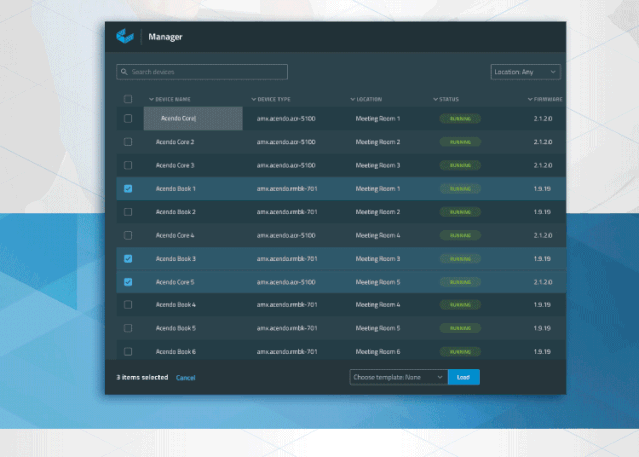Click the search magnifier icon
This screenshot has width=639, height=457.
pyautogui.click(x=123, y=72)
